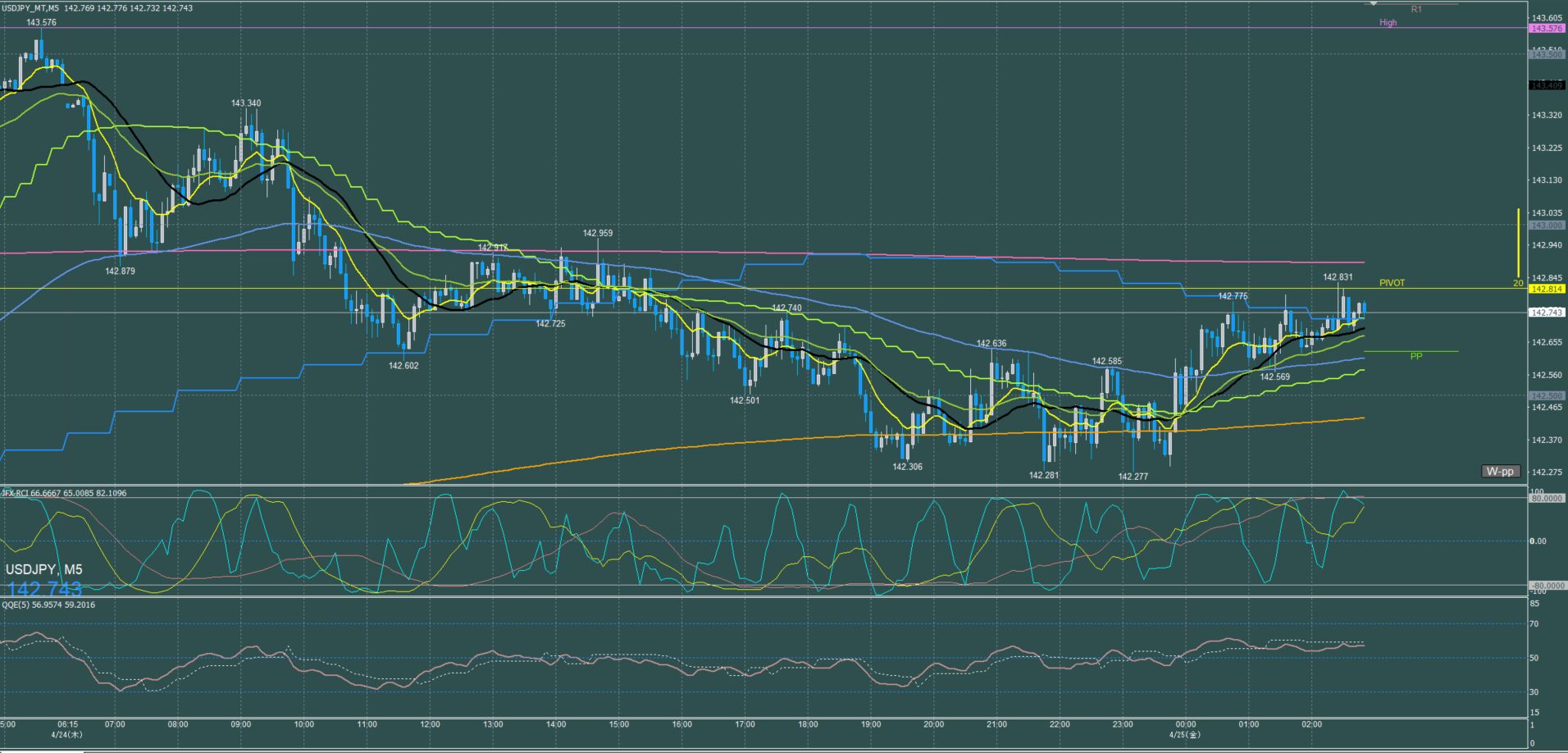Click the 142.277 low price annotation

1133,477
